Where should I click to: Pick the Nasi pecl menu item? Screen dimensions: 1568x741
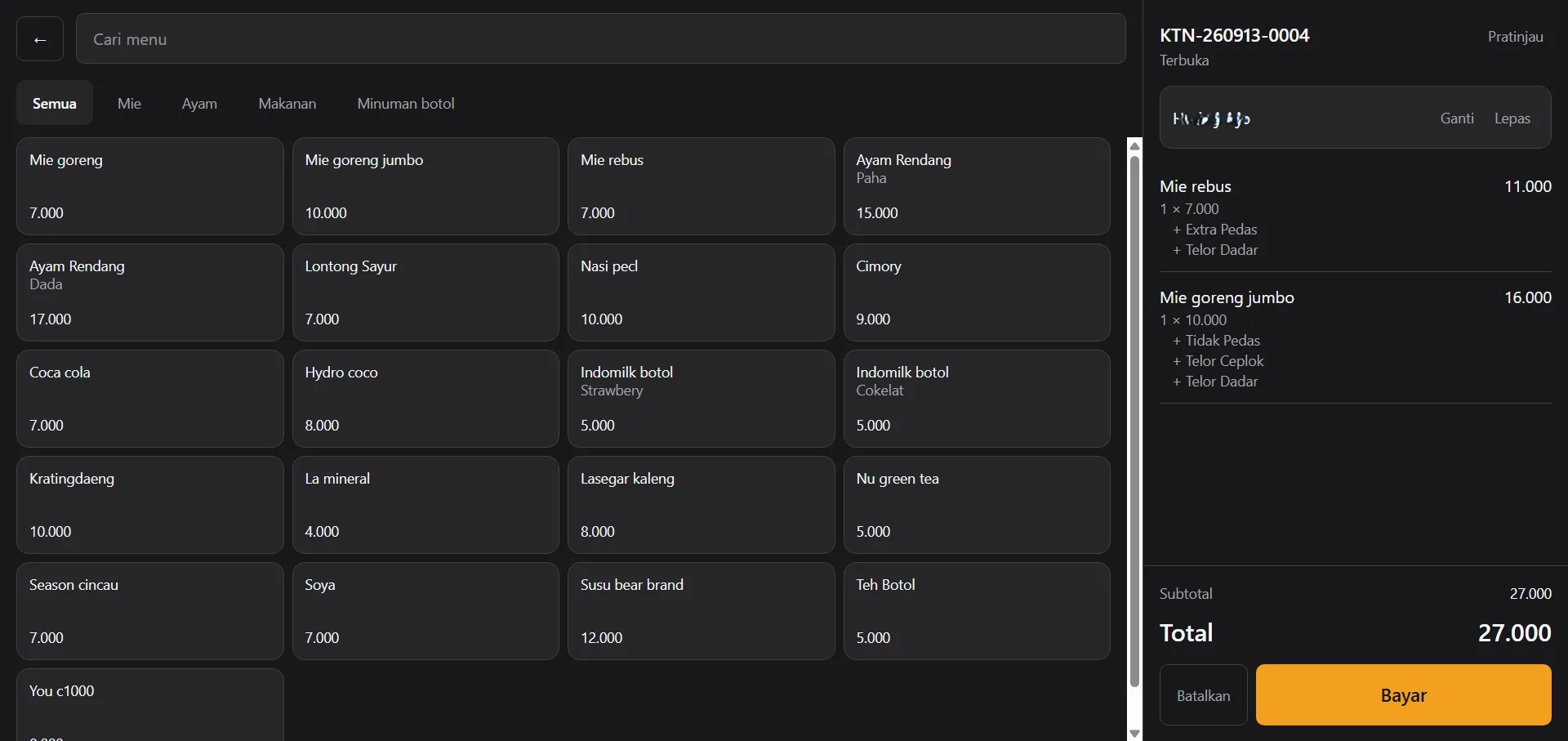pos(701,292)
